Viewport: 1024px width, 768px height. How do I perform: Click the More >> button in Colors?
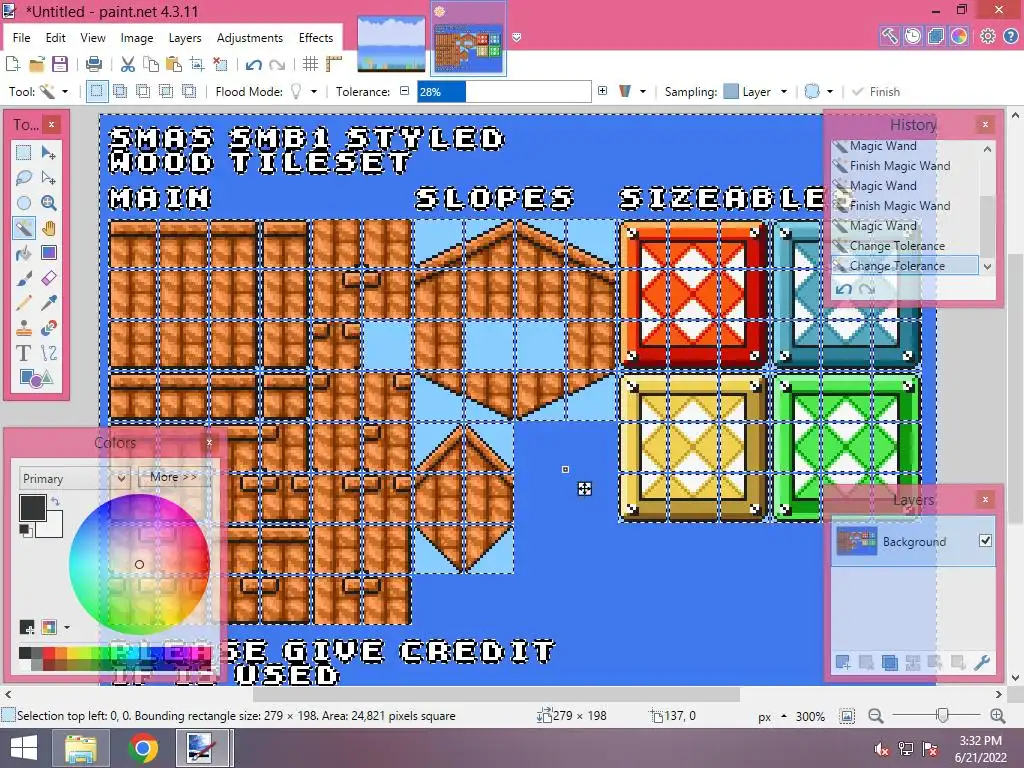[173, 477]
